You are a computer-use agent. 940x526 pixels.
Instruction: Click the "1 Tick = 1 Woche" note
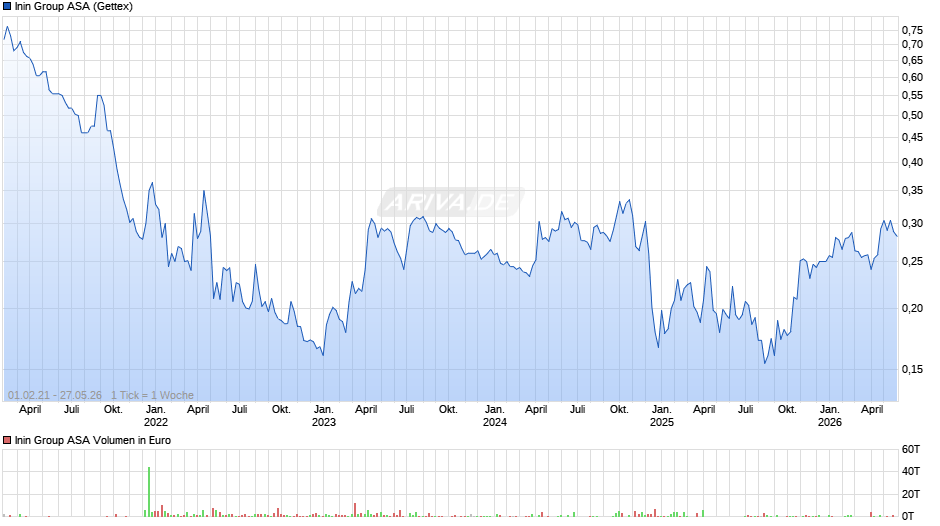[152, 395]
